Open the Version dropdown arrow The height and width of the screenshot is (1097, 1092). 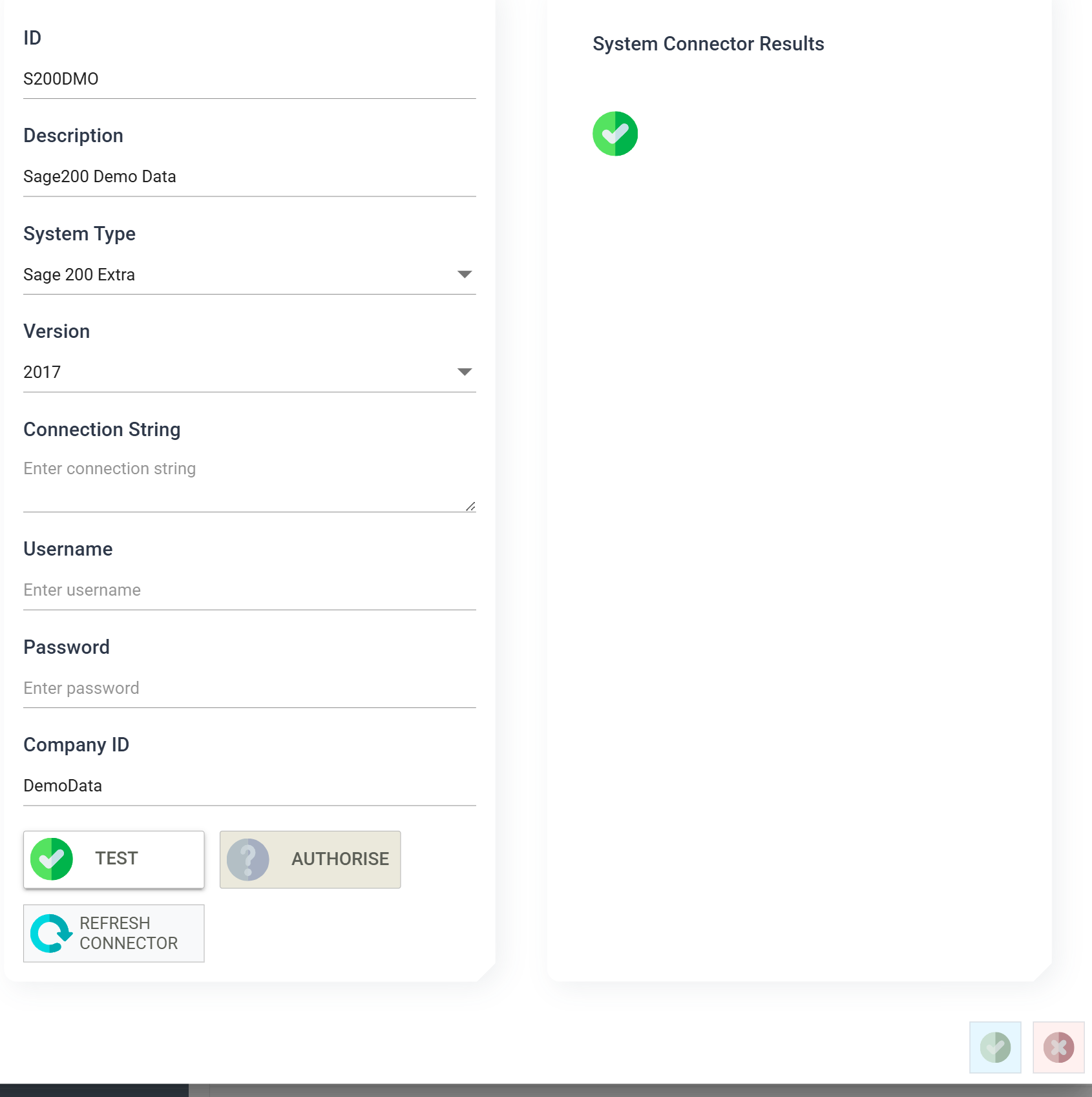pyautogui.click(x=465, y=372)
